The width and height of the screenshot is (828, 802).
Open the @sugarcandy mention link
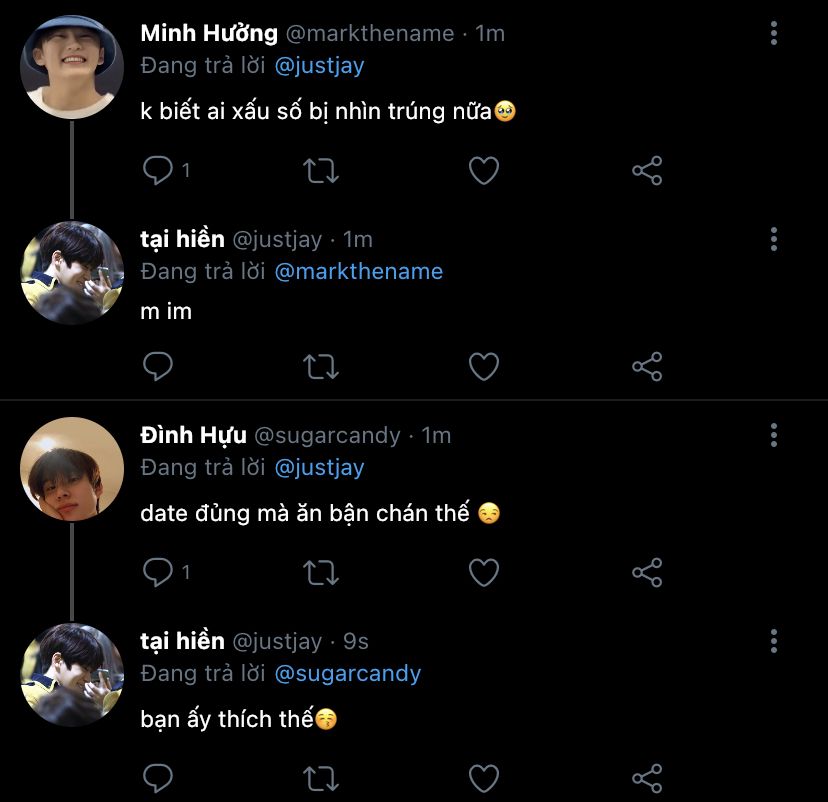(x=347, y=673)
